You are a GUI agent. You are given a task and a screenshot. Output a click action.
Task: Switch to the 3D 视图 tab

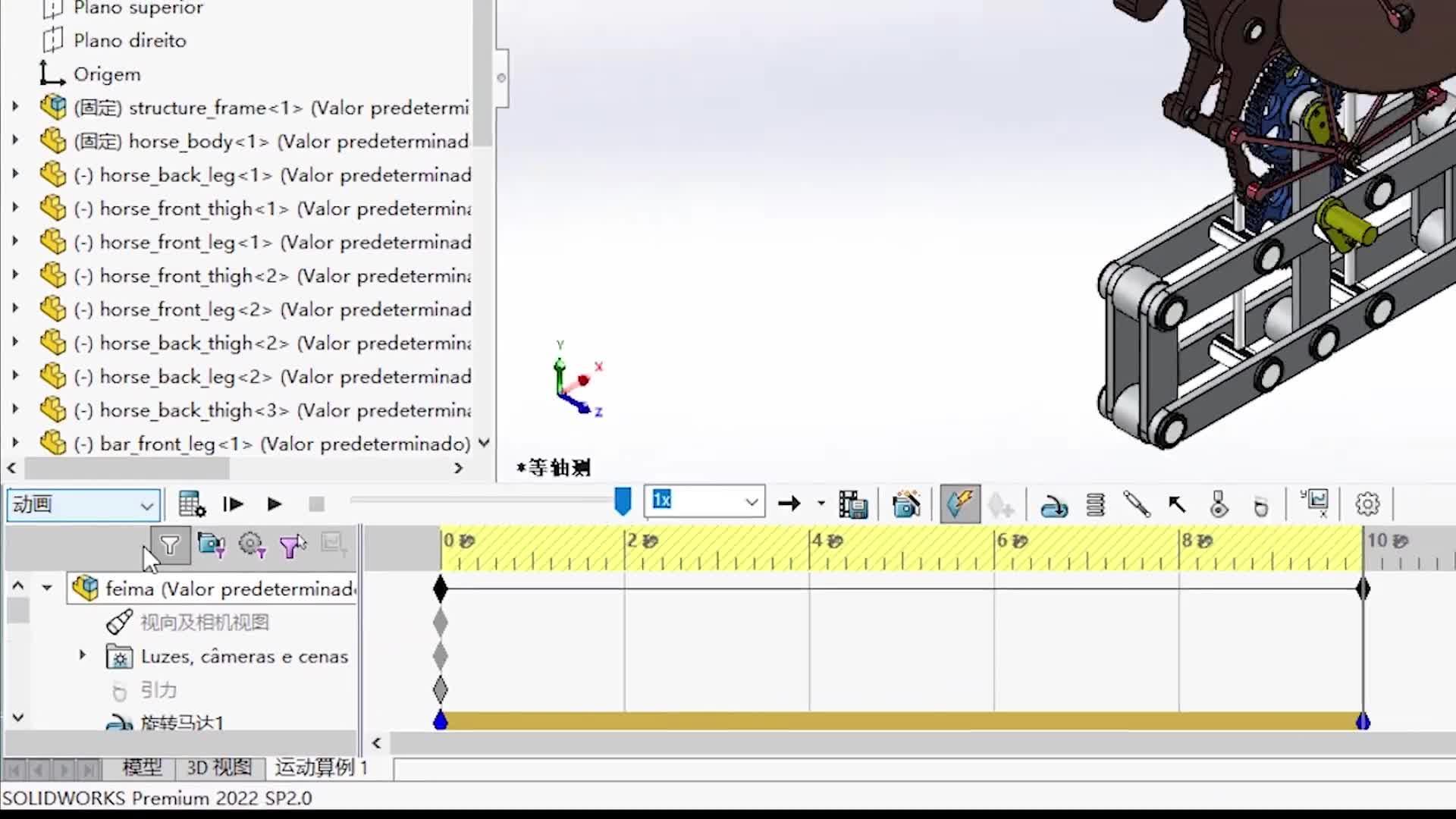pos(218,768)
